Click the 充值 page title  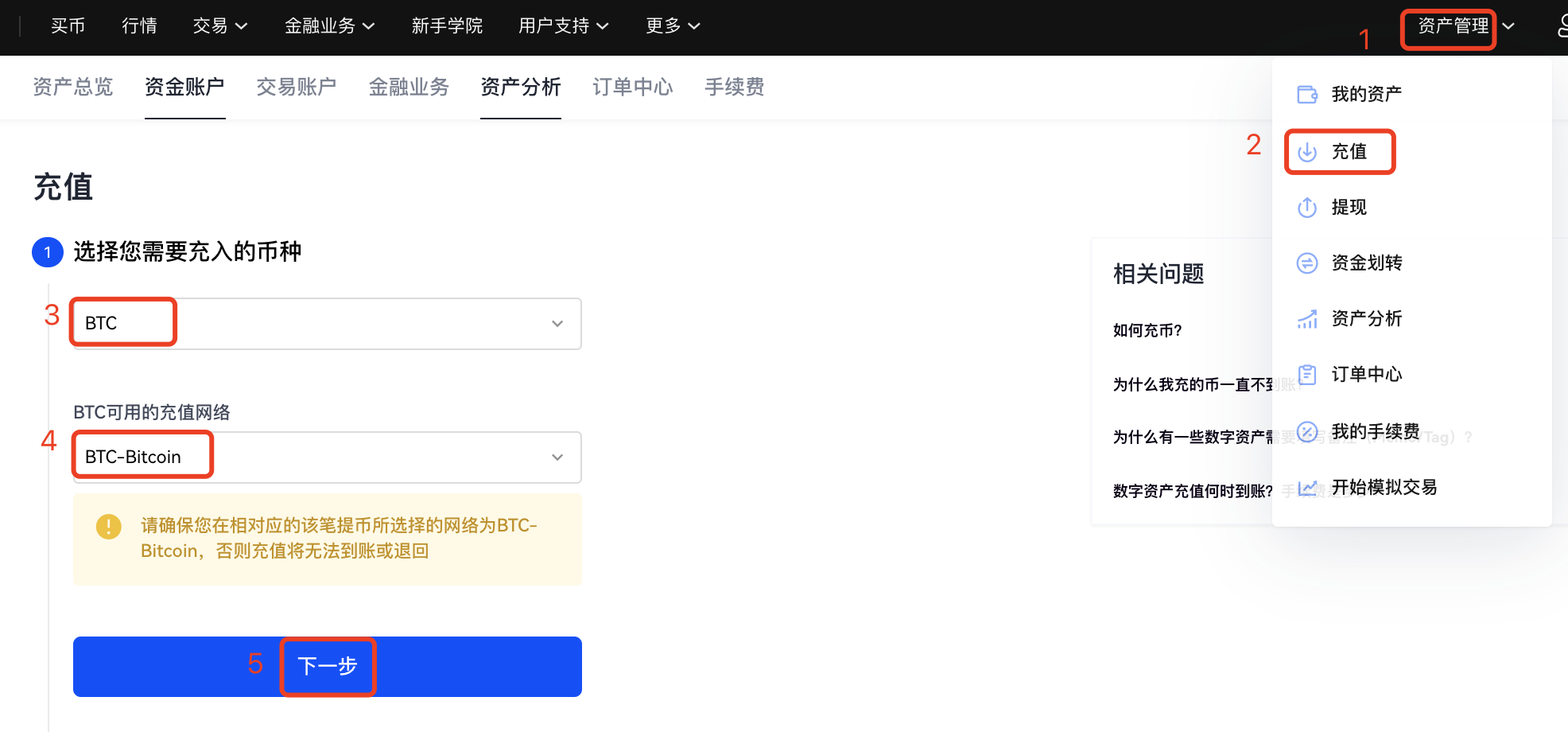click(x=64, y=187)
